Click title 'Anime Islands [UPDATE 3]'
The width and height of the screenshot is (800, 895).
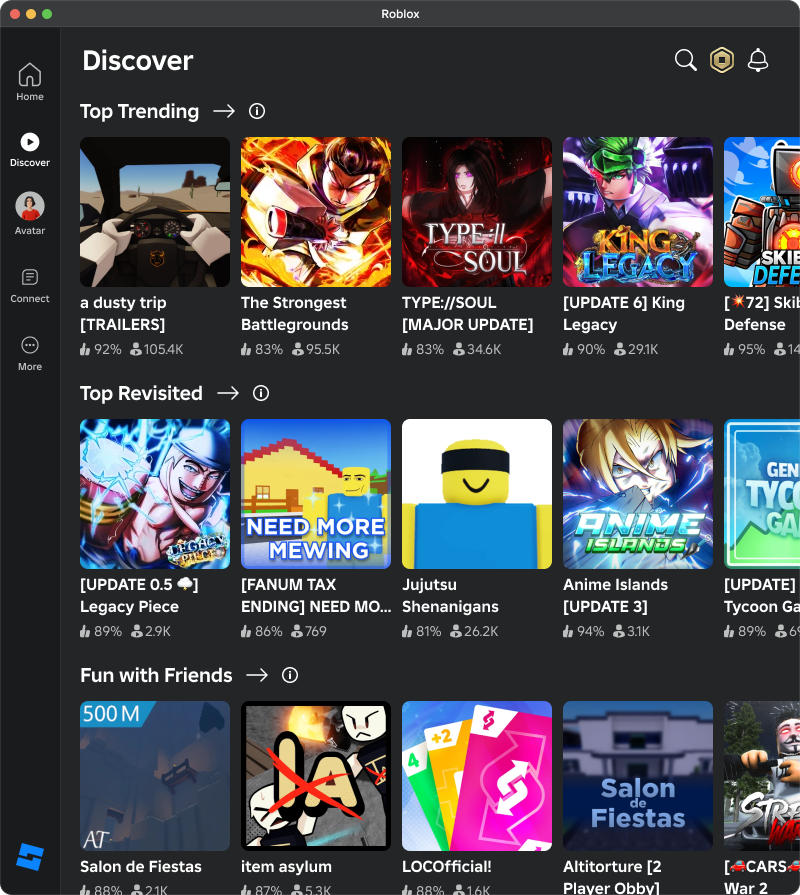(x=615, y=595)
